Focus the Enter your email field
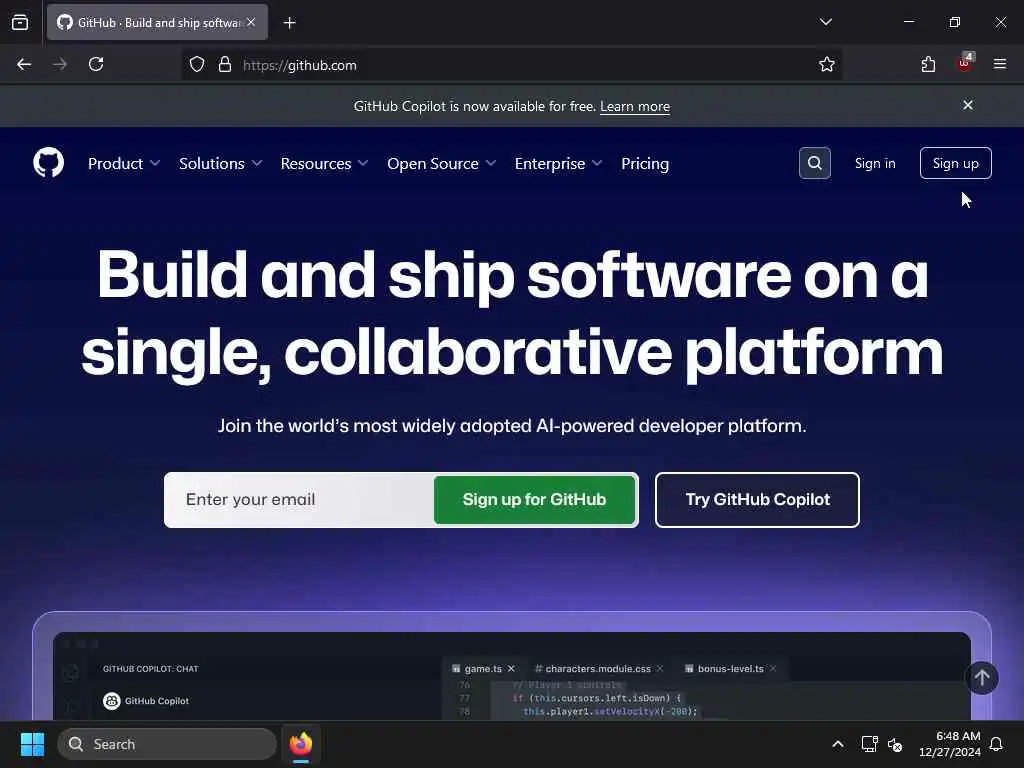This screenshot has height=768, width=1024. tap(299, 500)
